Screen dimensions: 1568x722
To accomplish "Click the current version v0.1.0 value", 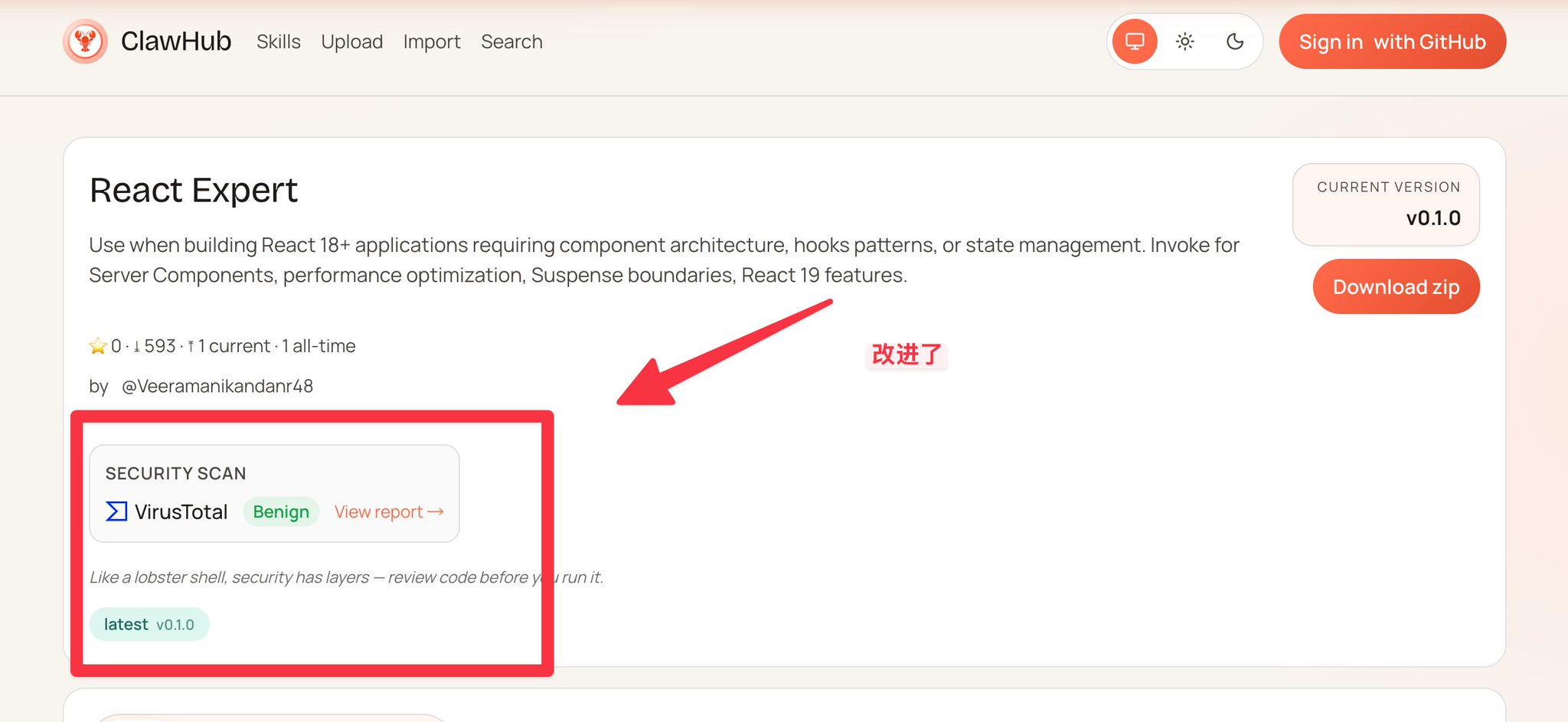I will click(1433, 218).
